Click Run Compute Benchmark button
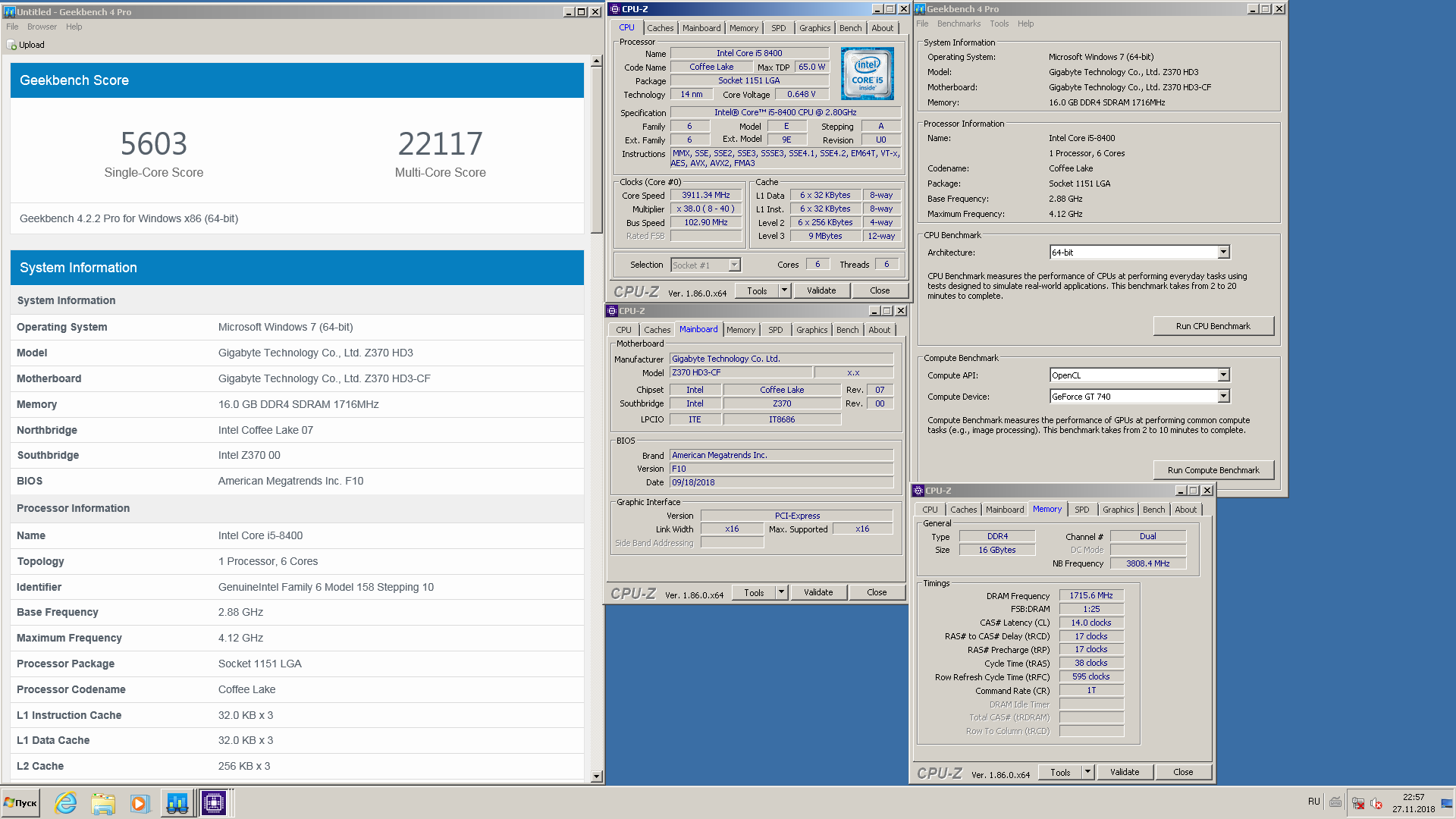Screen dimensions: 1456x819 (x=1213, y=470)
